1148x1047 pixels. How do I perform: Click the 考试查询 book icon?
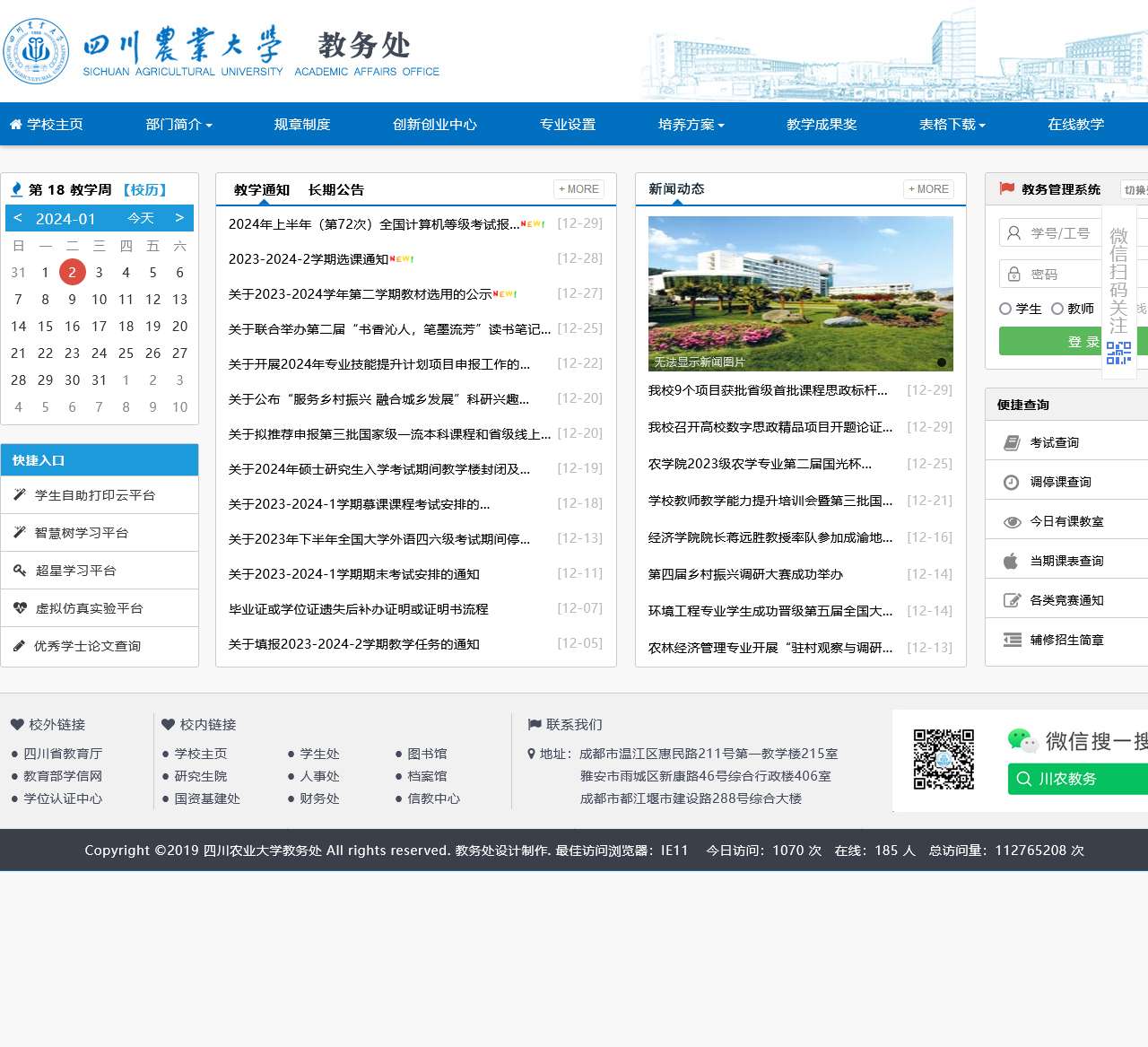click(x=1012, y=442)
